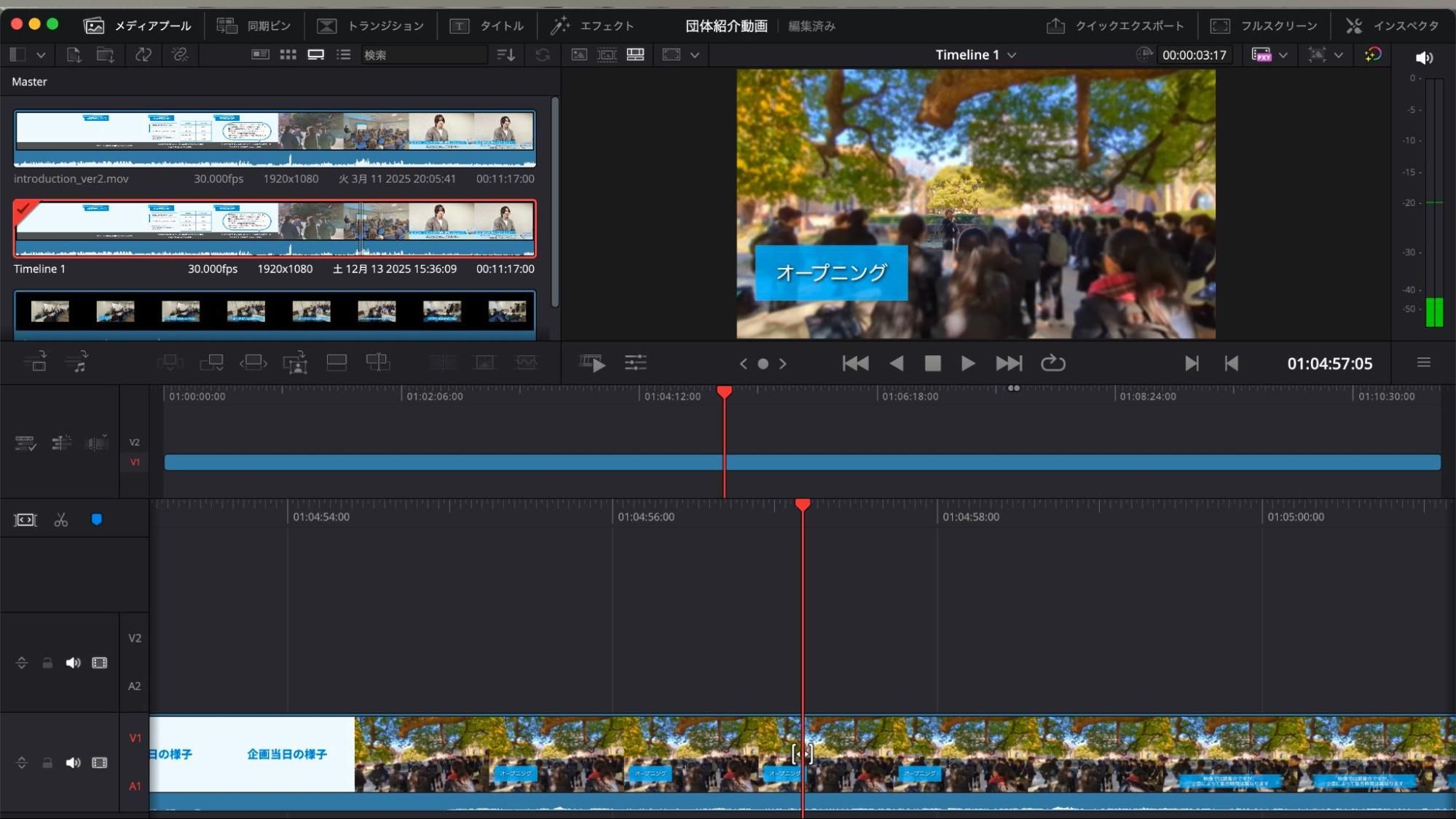Open the tools sliders icon
The width and height of the screenshot is (1456, 819).
point(635,363)
